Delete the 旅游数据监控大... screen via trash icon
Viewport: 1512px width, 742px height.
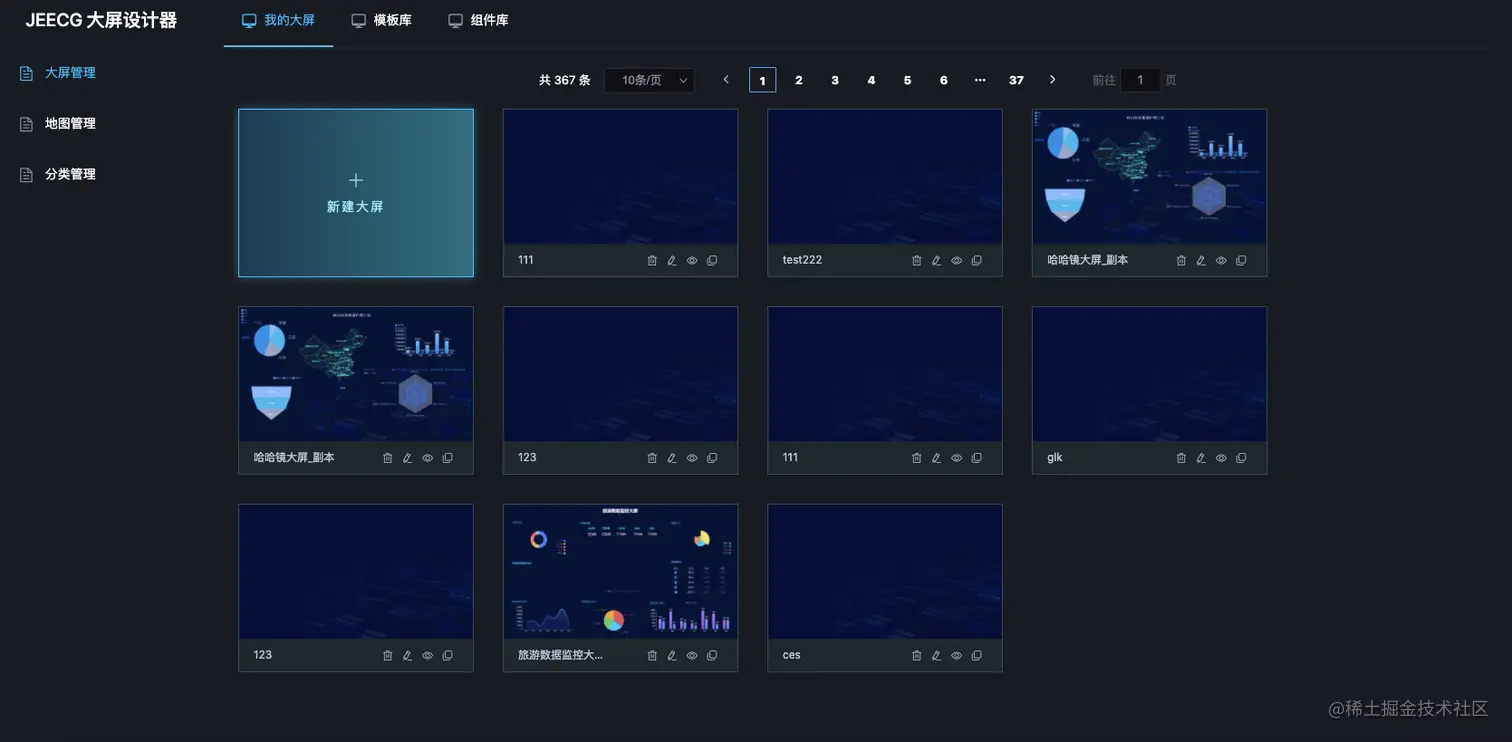click(652, 655)
